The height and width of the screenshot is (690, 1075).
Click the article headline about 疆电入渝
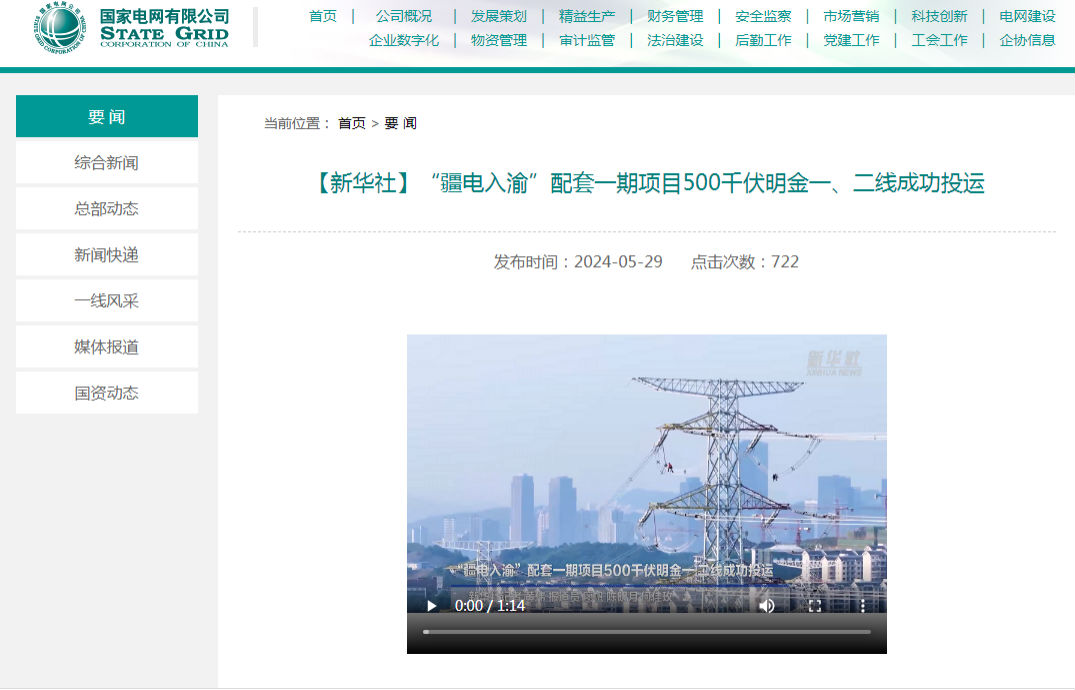point(647,183)
